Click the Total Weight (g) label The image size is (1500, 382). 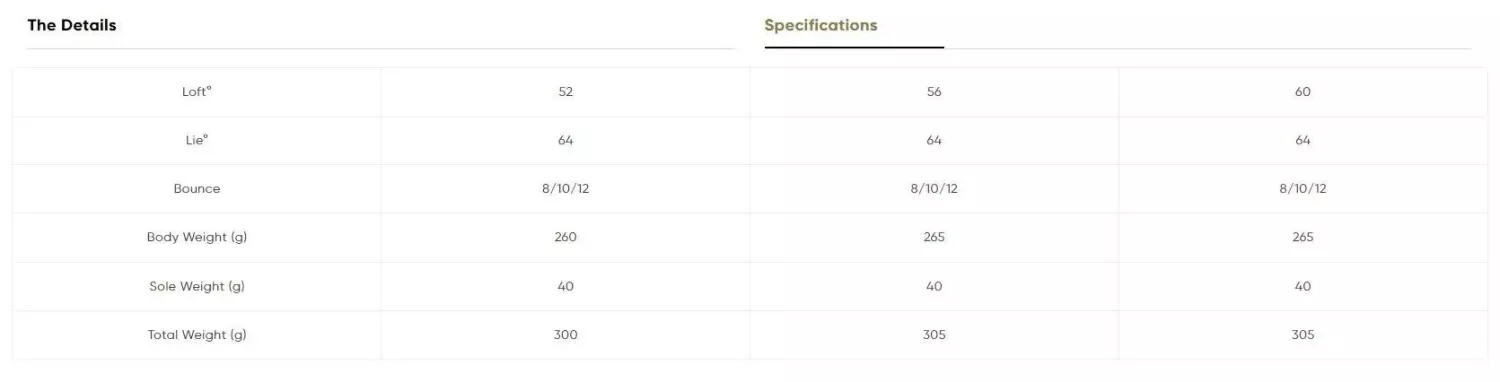tap(197, 335)
